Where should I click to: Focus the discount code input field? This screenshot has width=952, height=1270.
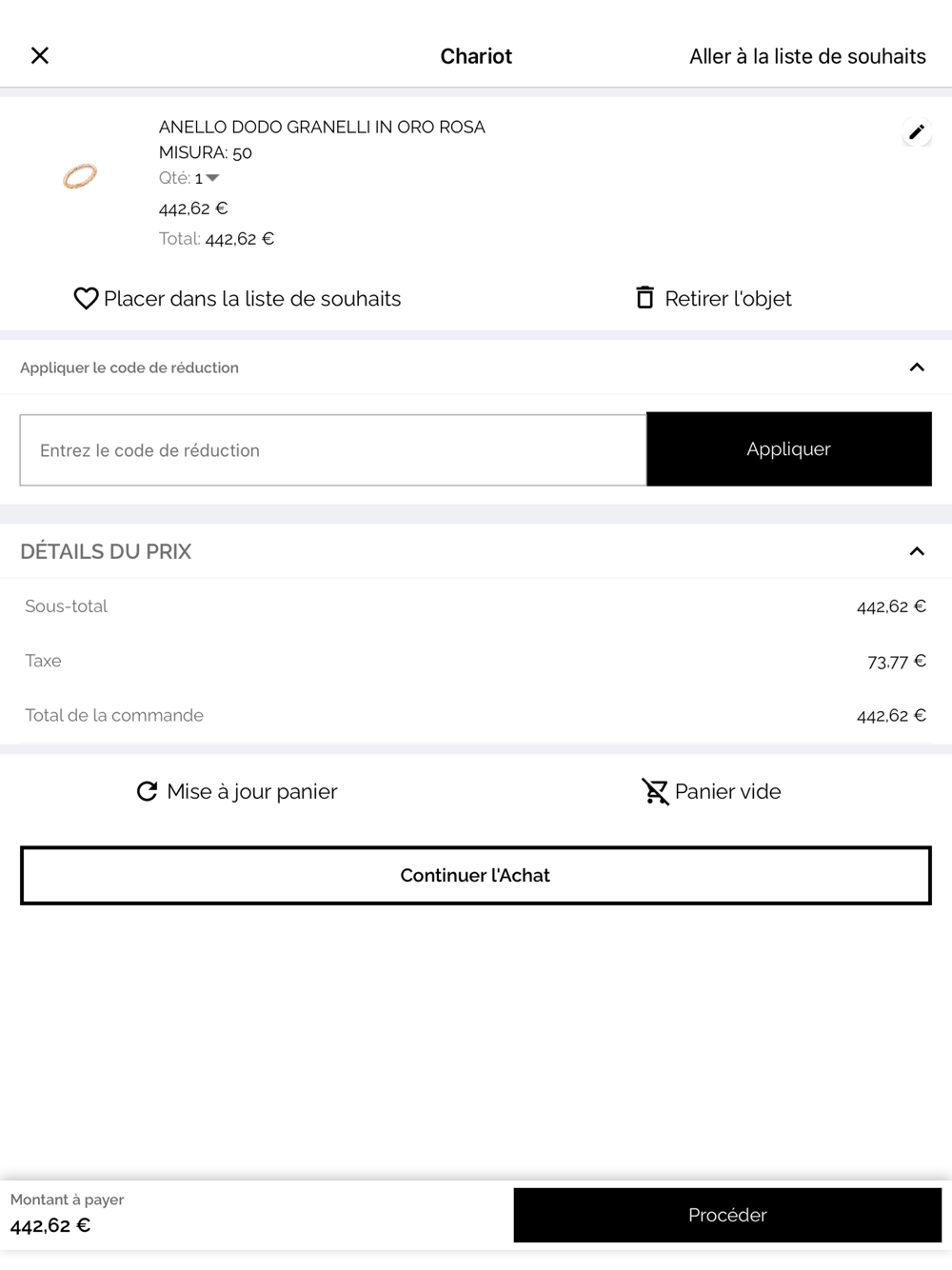point(333,450)
